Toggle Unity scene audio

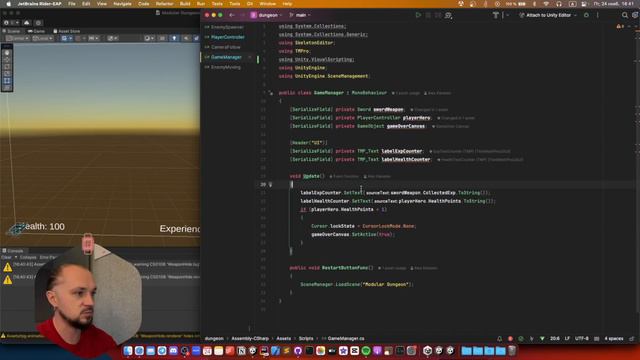tap(186, 38)
